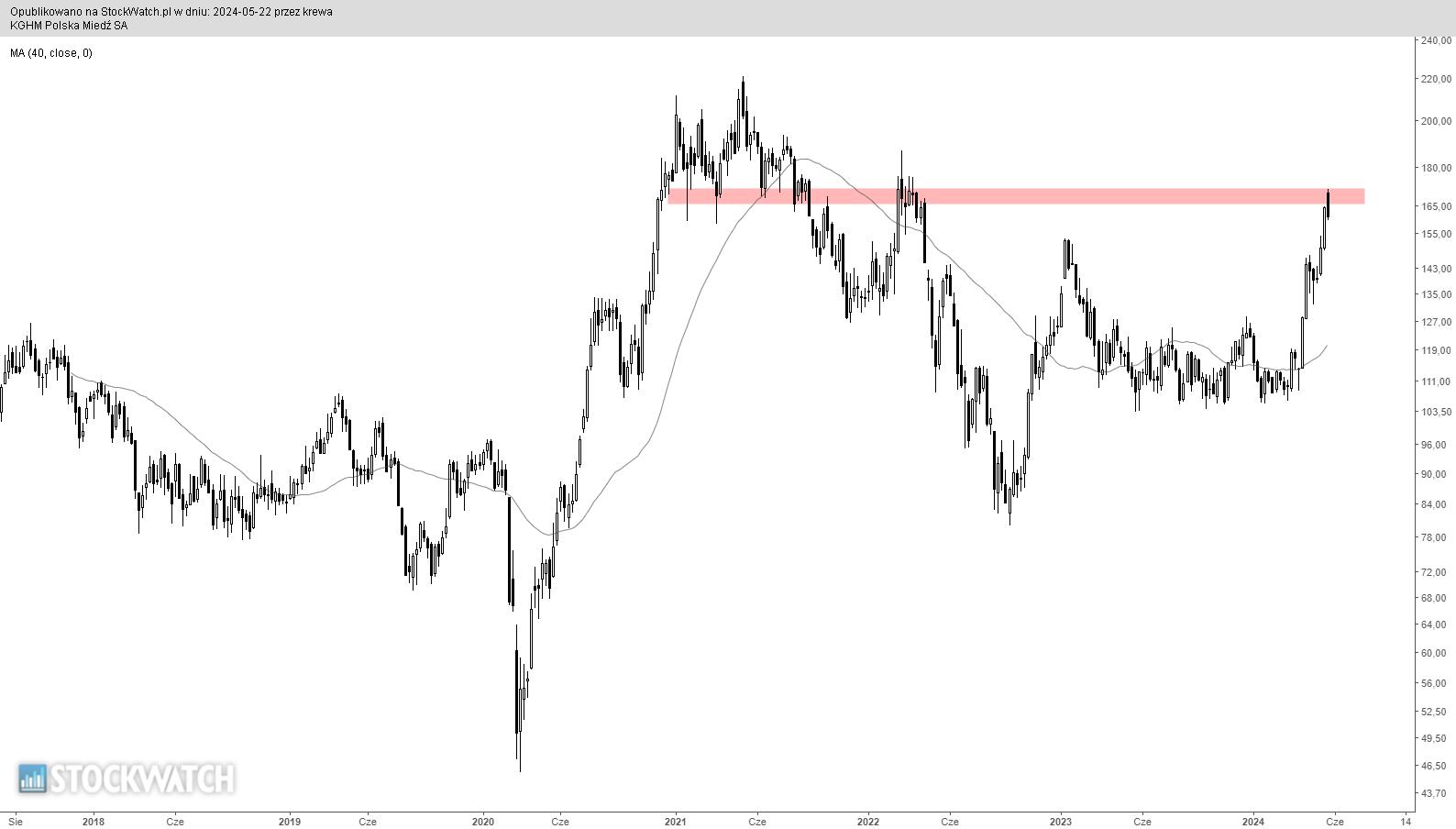Viewport: 1456px width, 829px height.
Task: Click the 180,00 price axis label
Action: (x=1435, y=168)
